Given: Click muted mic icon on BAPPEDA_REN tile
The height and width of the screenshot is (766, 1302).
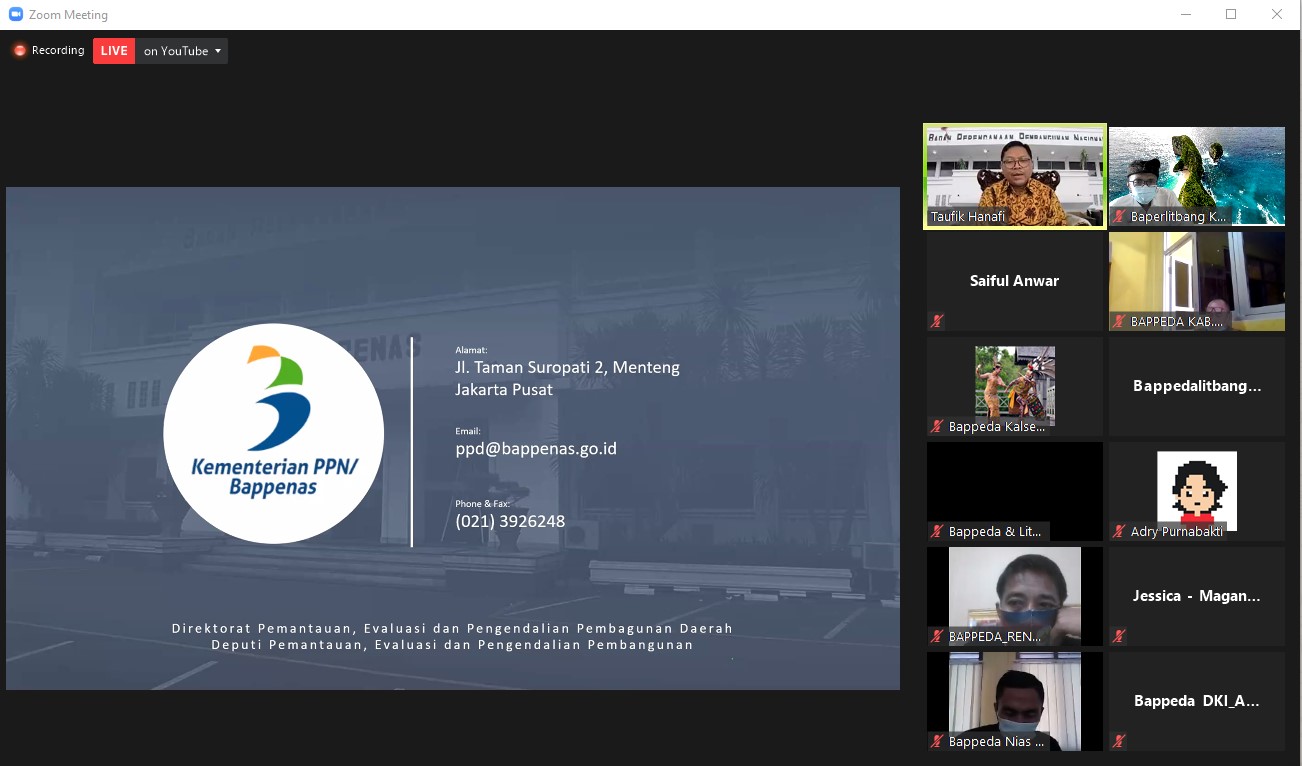Looking at the screenshot, I should [937, 637].
